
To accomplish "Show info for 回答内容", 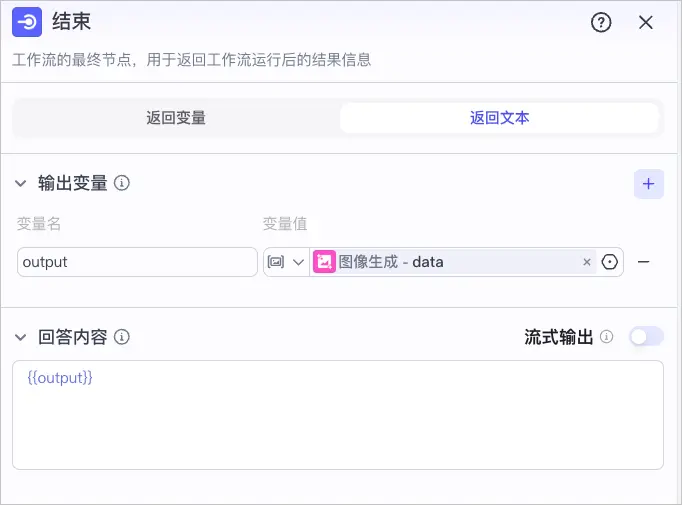I will 122,337.
